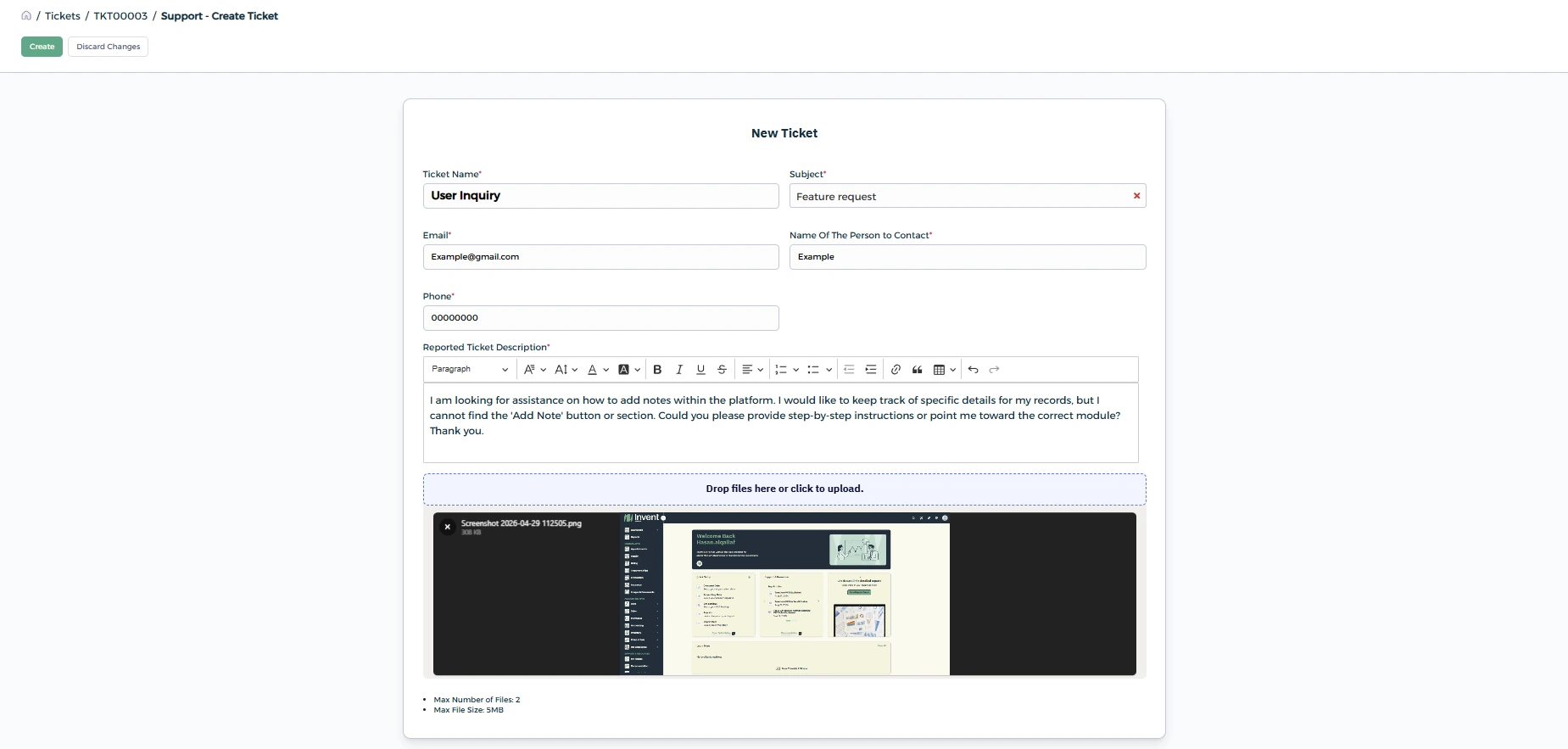The width and height of the screenshot is (1568, 749).
Task: Click Discard Changes button
Action: click(108, 47)
